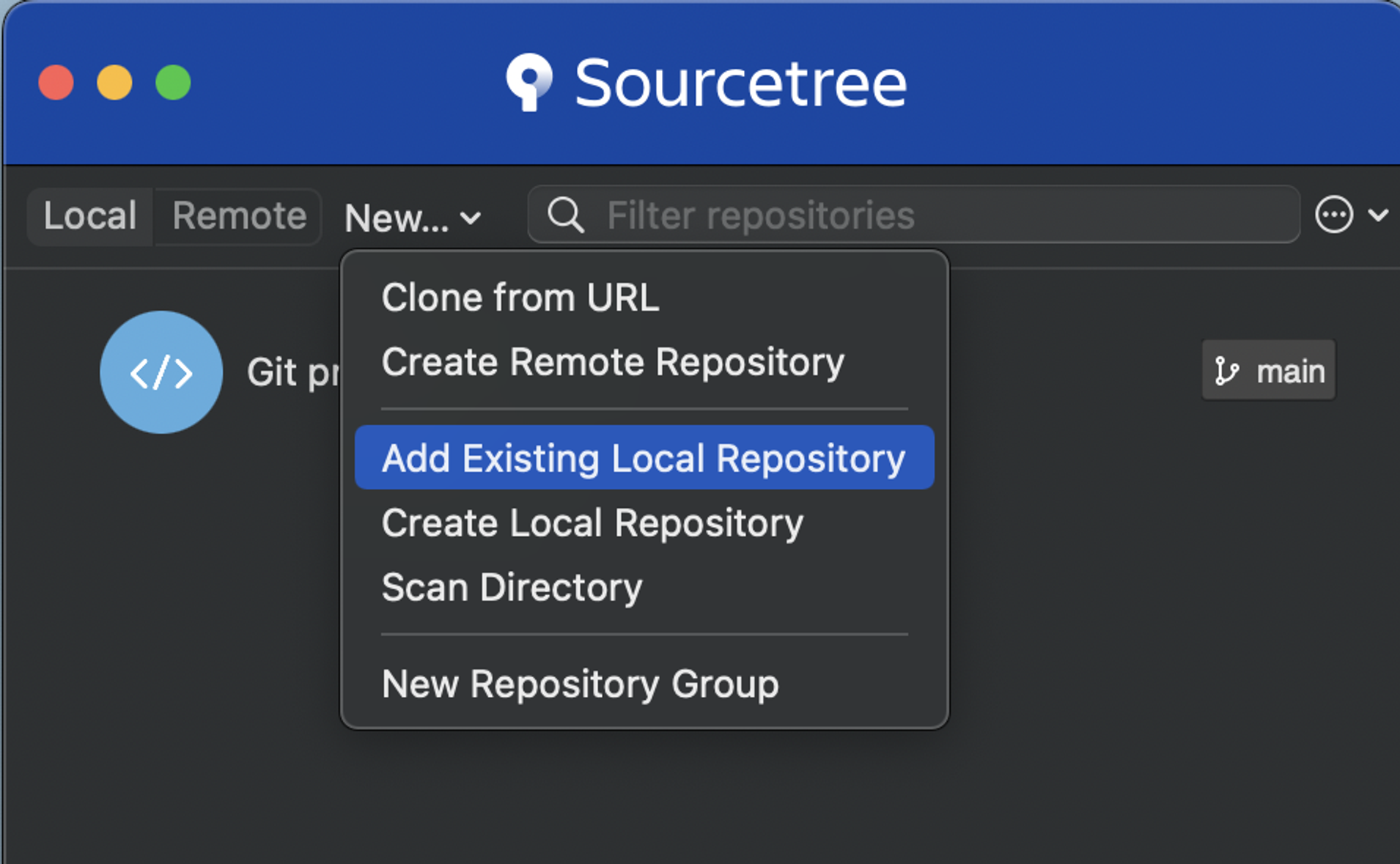1400x864 pixels.
Task: Click the main branch badge
Action: (x=1269, y=370)
